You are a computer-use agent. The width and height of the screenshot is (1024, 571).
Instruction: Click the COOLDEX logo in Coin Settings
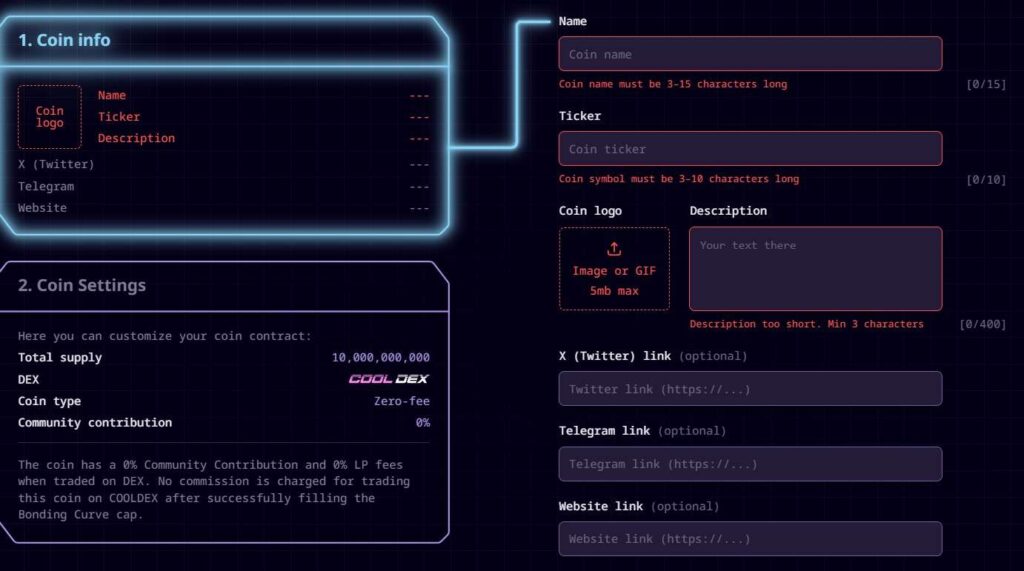point(389,379)
